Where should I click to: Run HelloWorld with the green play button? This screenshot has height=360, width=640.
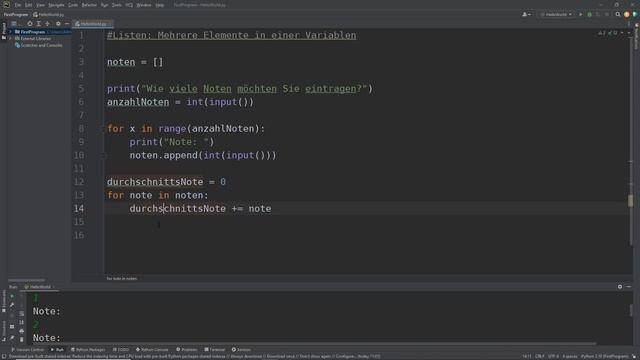tap(581, 14)
